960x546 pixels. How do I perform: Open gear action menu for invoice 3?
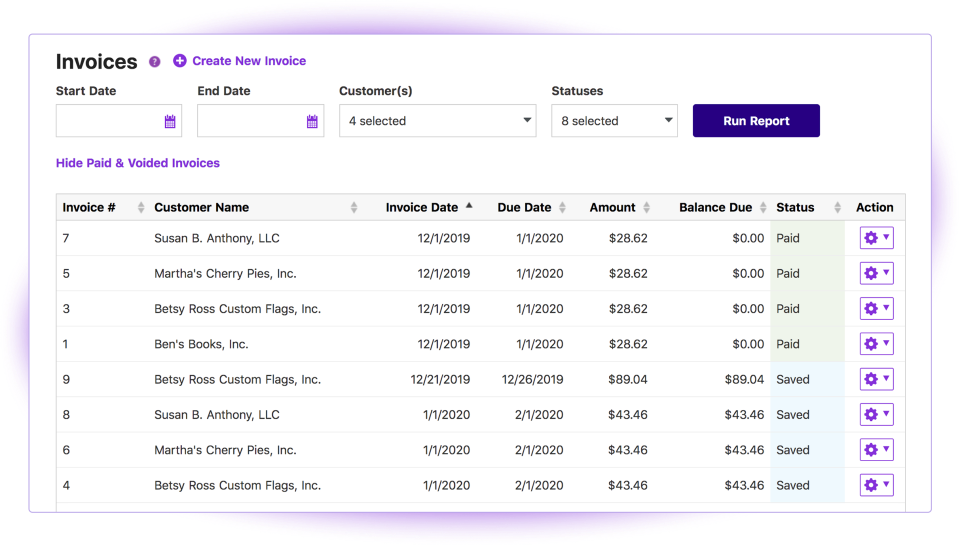876,309
